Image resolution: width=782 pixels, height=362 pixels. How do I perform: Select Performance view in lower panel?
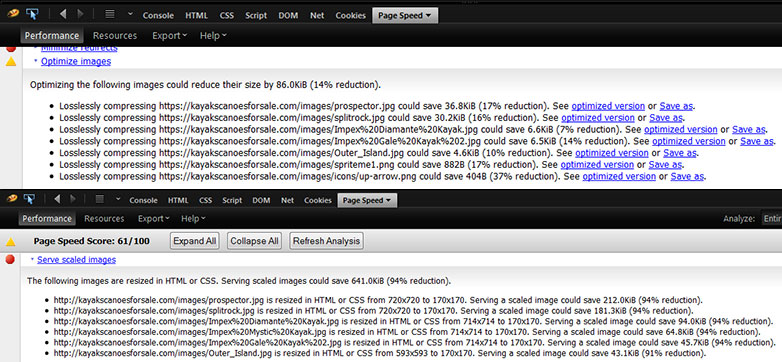47,218
